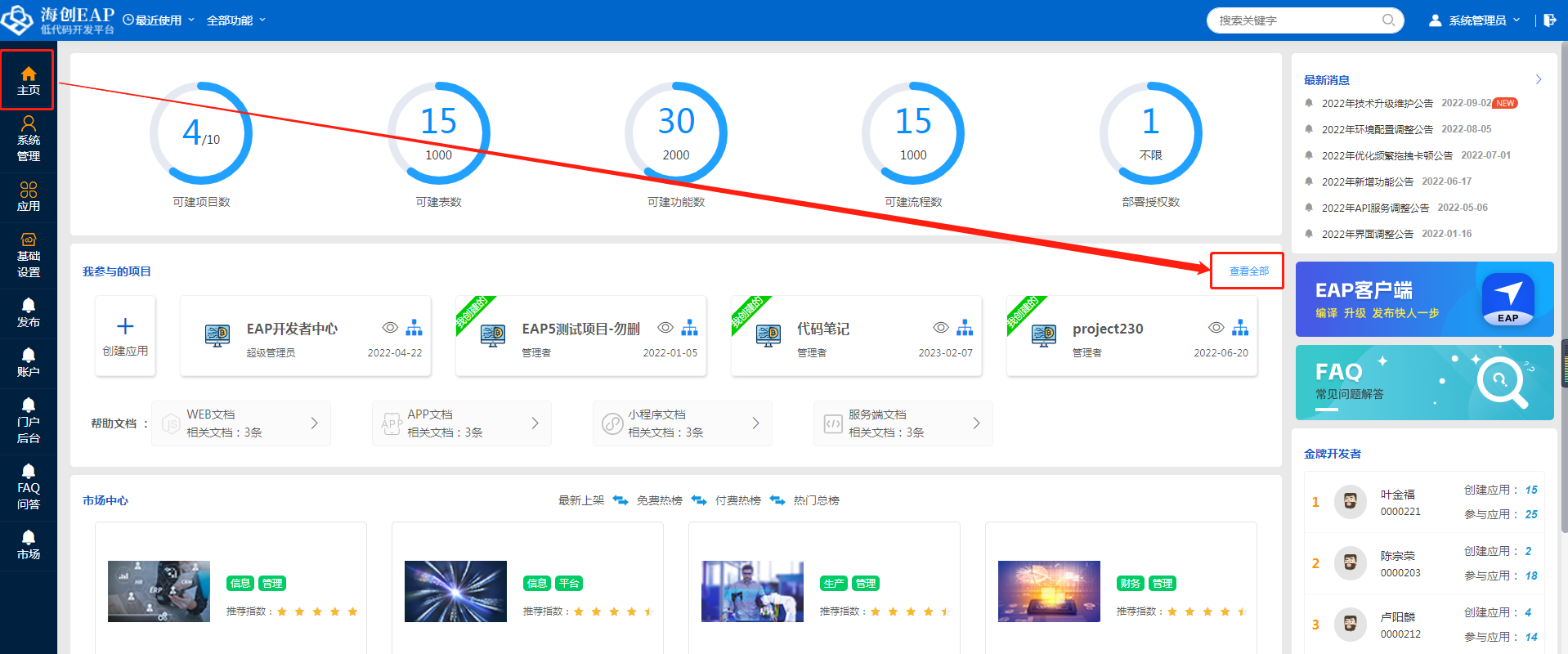Switch to the 热门总榜 market tab
The height and width of the screenshot is (654, 1568).
(x=816, y=500)
